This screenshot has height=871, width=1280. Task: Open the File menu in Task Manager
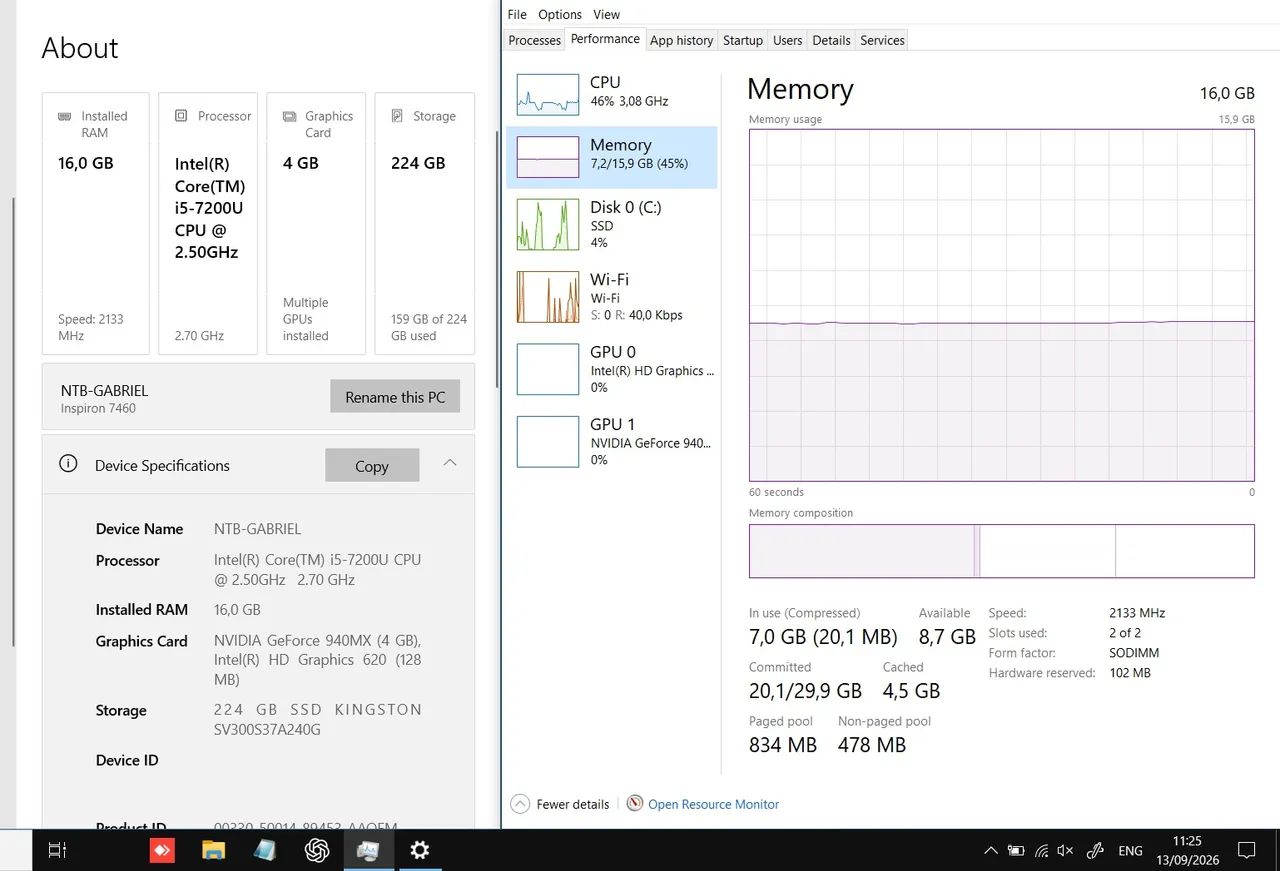point(517,14)
